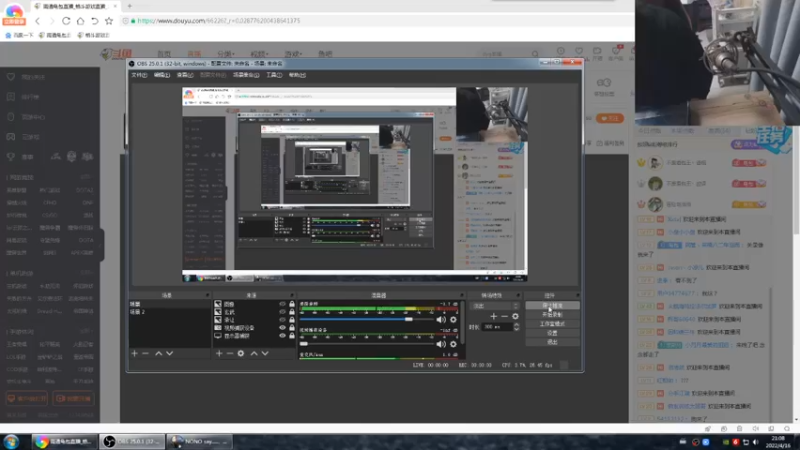Move scene up with the scenes up arrow

tap(159, 353)
